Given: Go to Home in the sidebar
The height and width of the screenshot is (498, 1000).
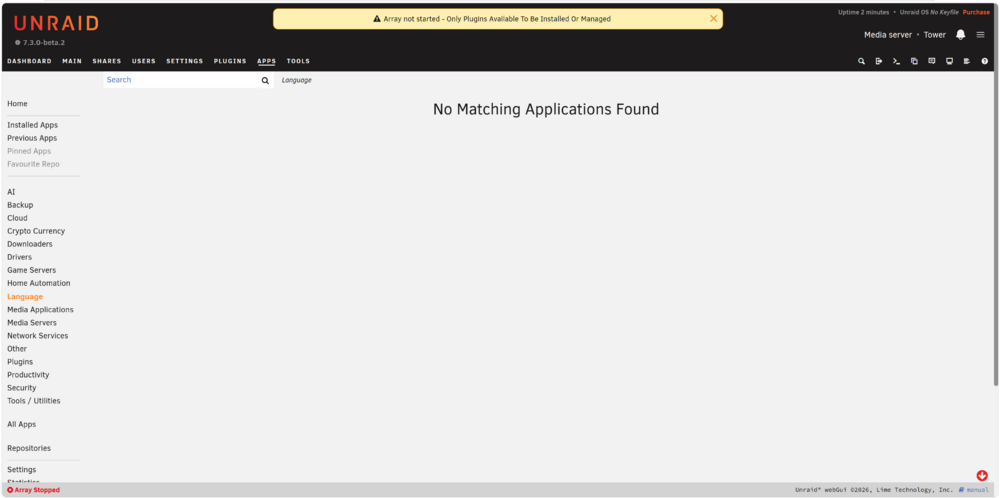Looking at the screenshot, I should click(x=17, y=103).
